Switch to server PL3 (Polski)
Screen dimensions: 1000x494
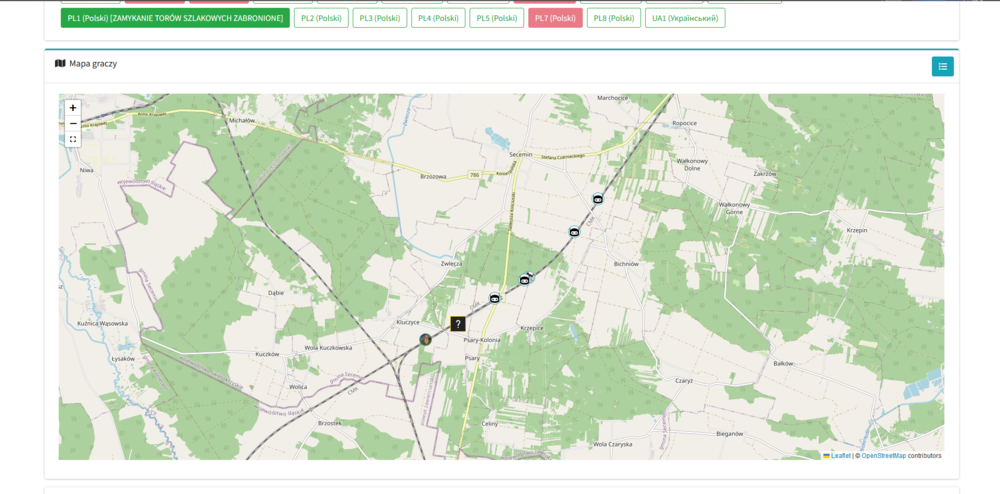pos(380,18)
